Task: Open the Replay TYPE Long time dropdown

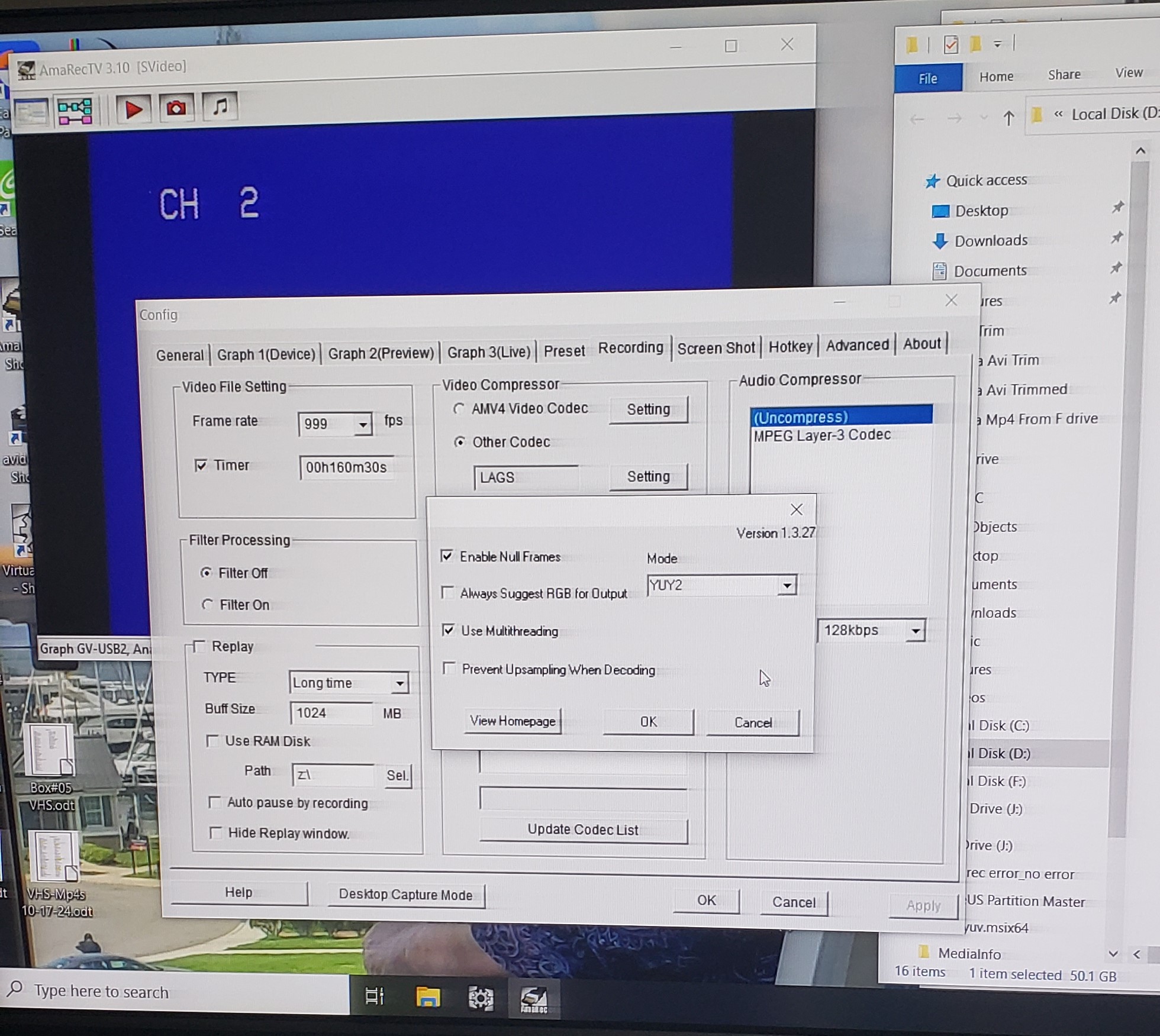Action: (400, 683)
